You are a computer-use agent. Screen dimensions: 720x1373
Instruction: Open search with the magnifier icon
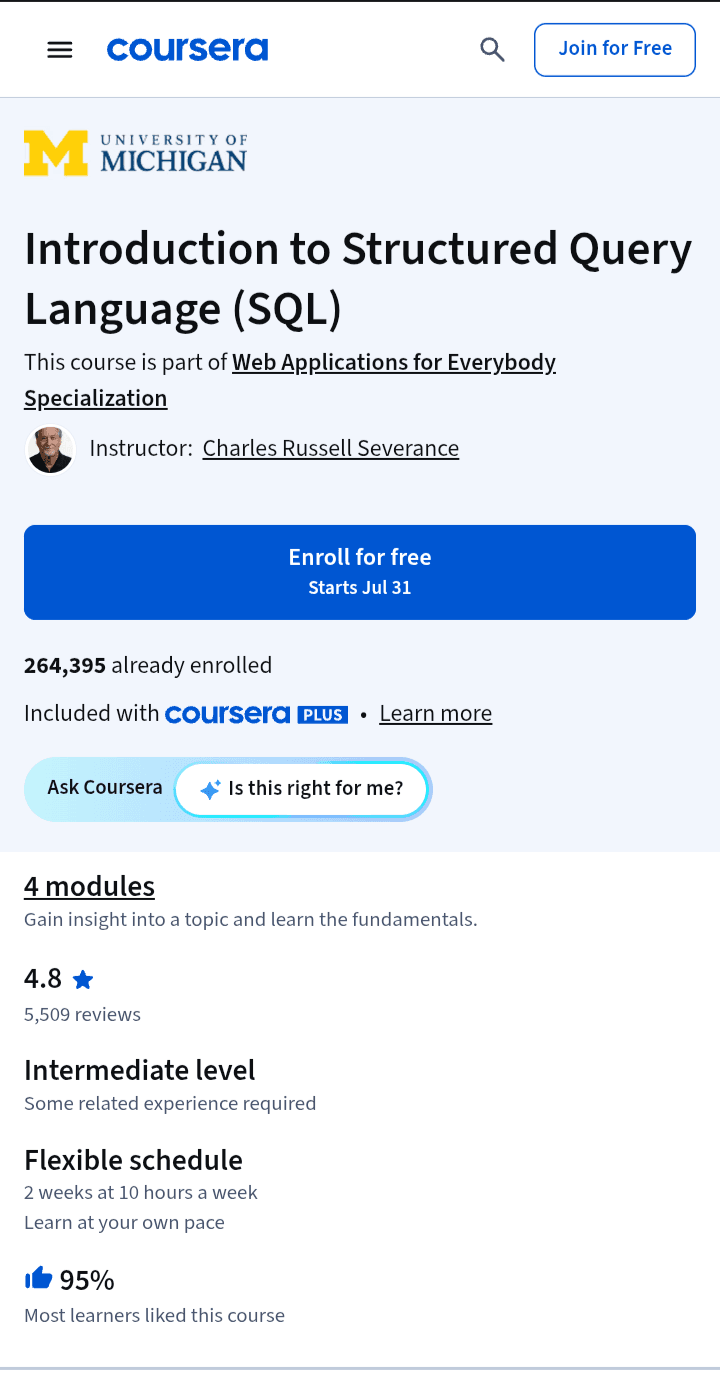(x=492, y=49)
